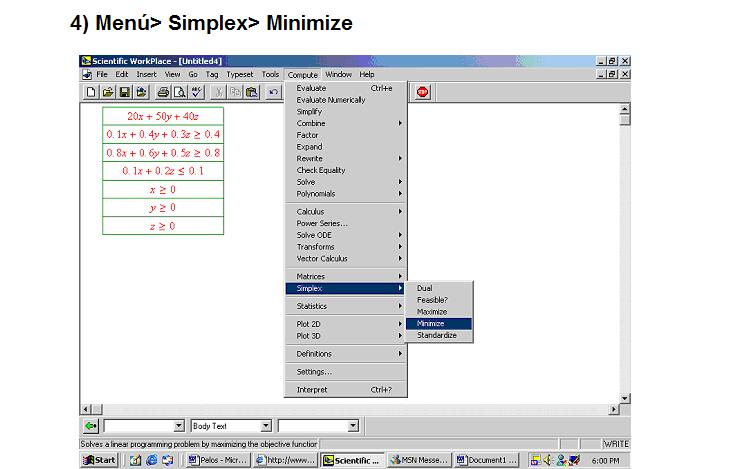Switch to the Document1 taskbar button

pyautogui.click(x=486, y=460)
